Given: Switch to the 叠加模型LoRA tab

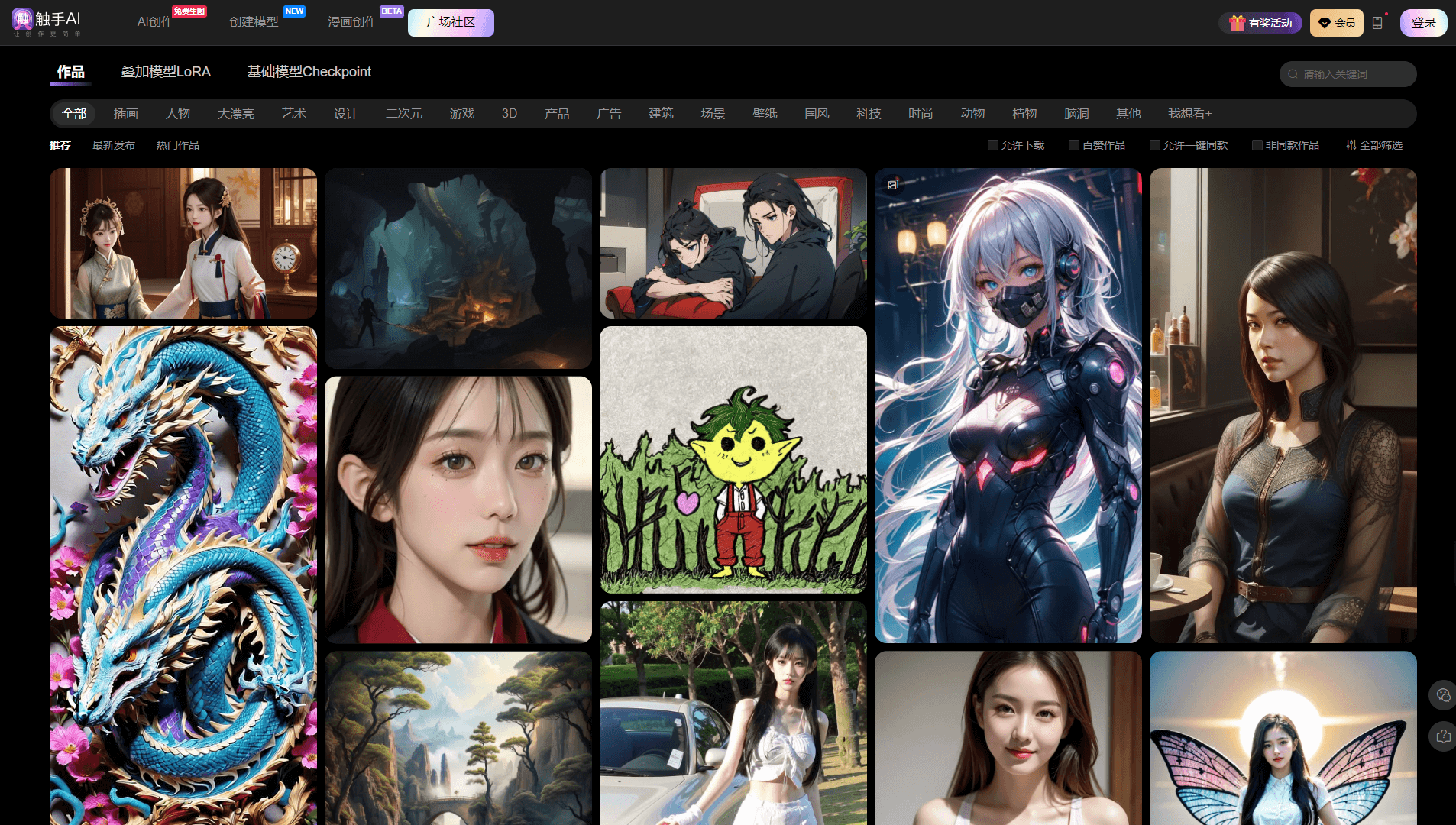Looking at the screenshot, I should point(166,72).
